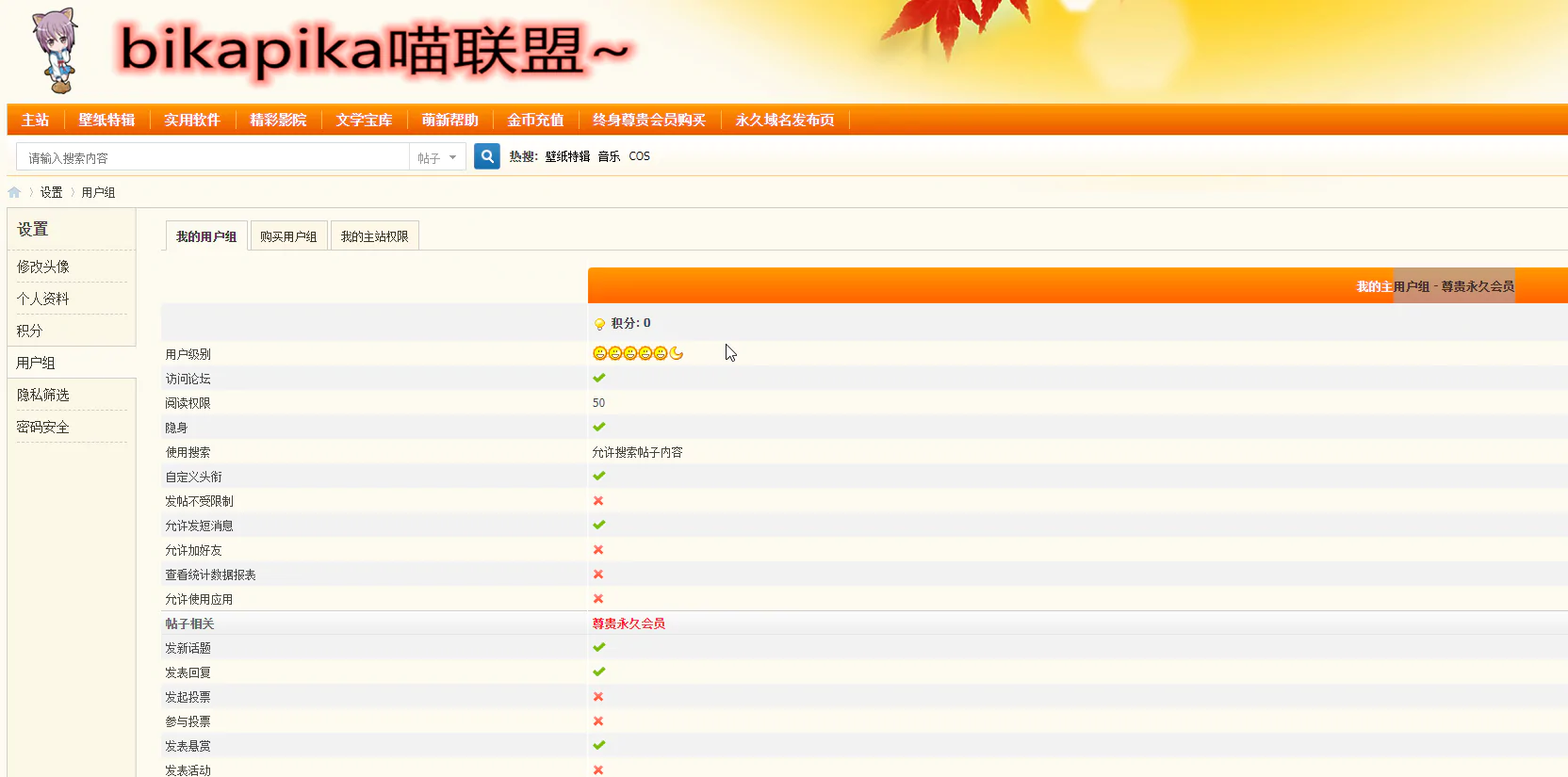Go to 金币充值 page
The image size is (1568, 777).
click(x=535, y=120)
